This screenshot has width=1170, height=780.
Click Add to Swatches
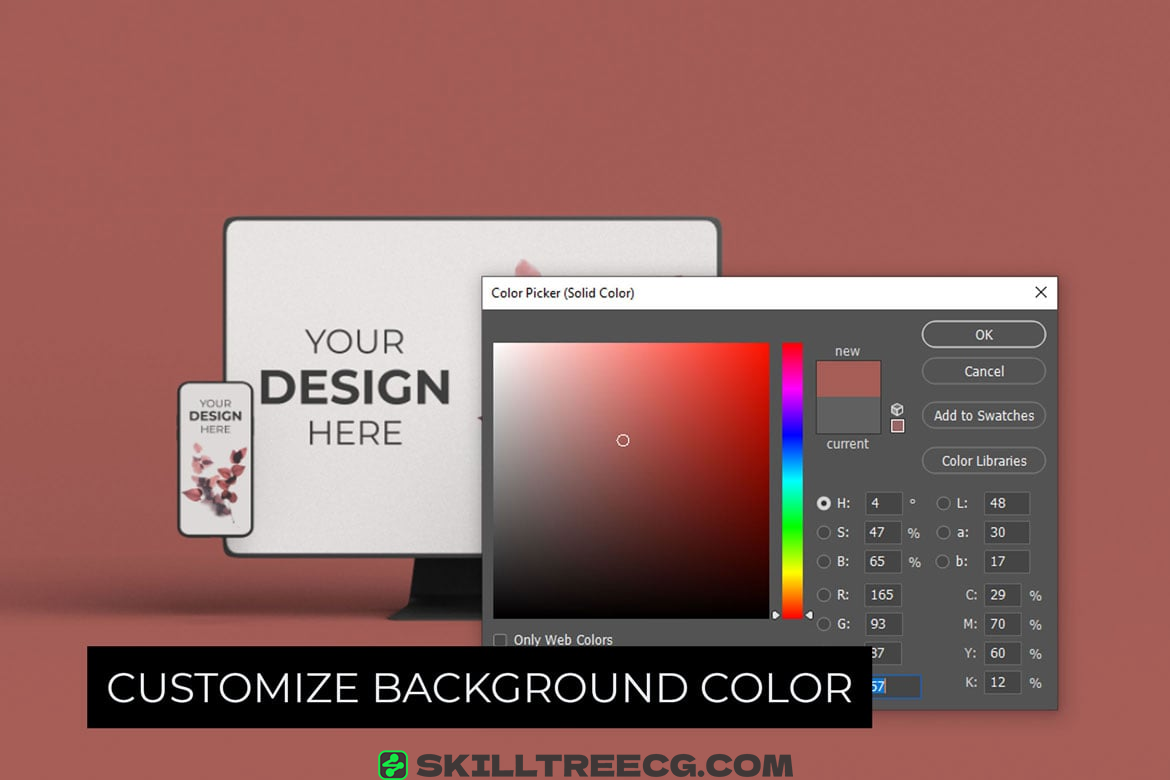pos(983,415)
